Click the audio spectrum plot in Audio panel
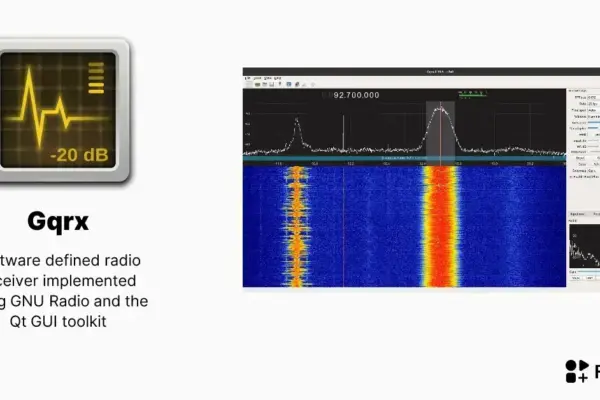 tap(585, 246)
